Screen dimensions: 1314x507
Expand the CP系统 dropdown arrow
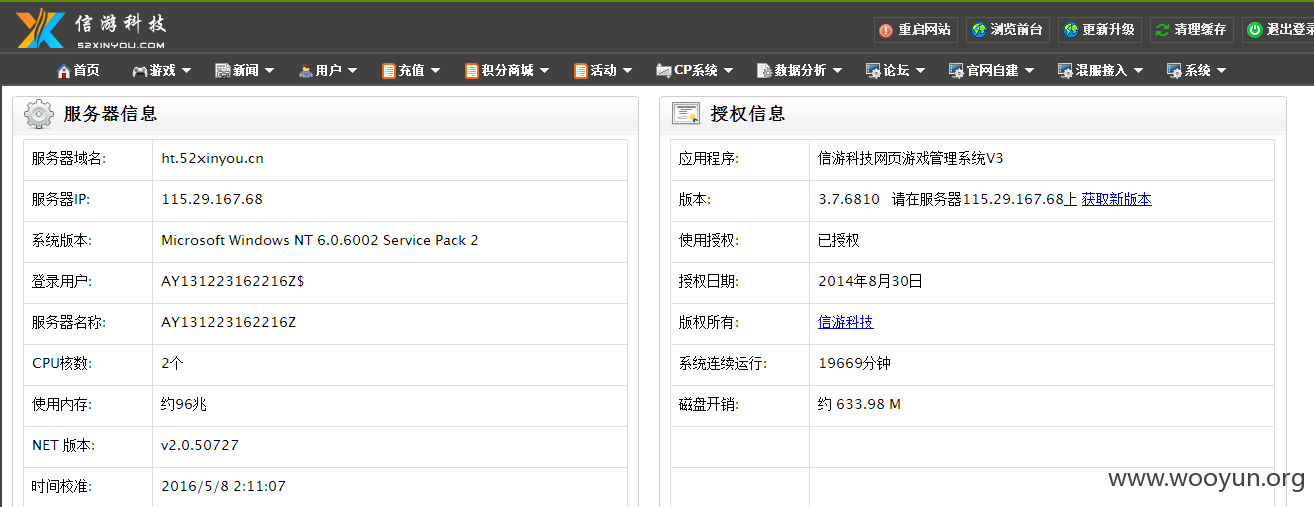tap(729, 71)
